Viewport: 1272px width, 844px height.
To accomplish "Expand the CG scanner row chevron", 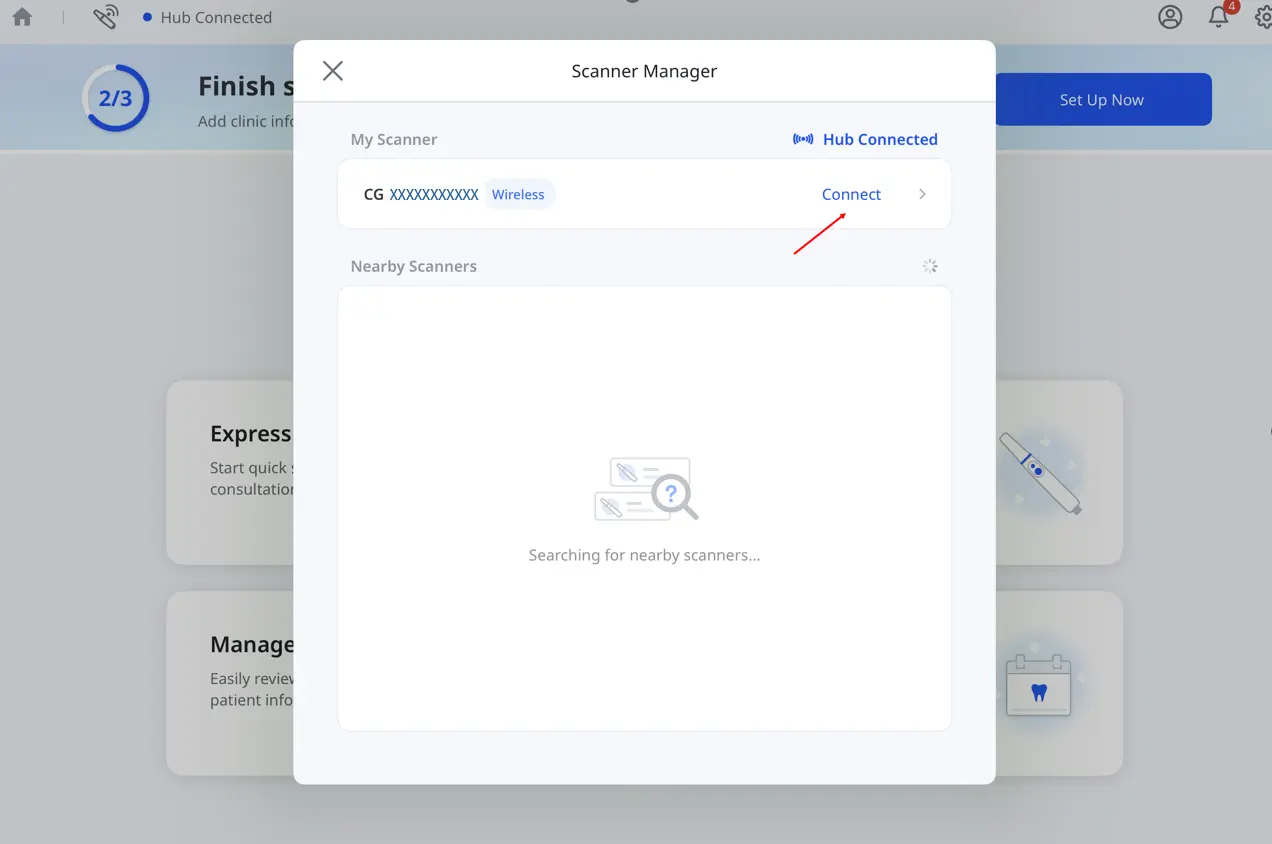I will [x=922, y=194].
